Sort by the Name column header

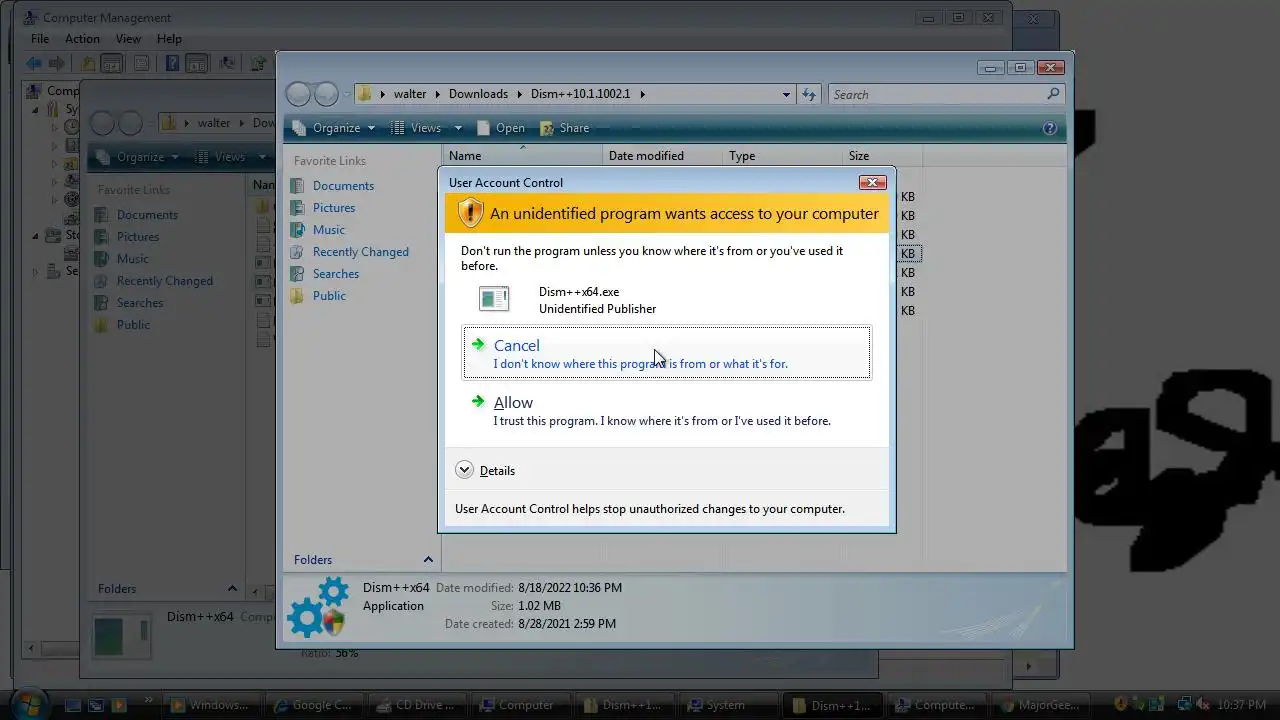[x=522, y=156]
